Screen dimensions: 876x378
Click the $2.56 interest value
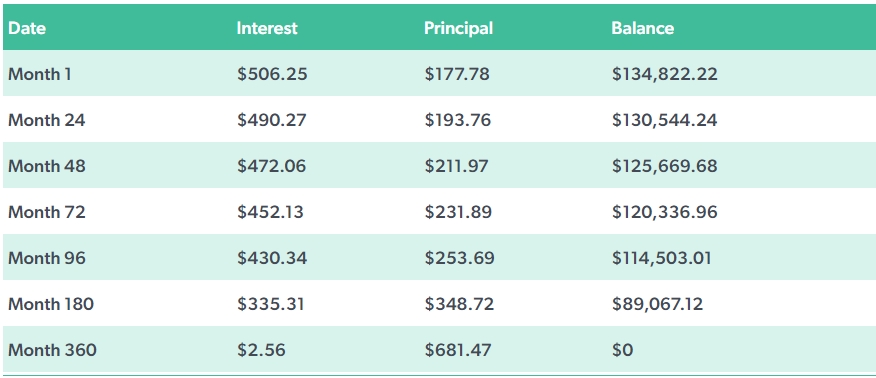(261, 350)
